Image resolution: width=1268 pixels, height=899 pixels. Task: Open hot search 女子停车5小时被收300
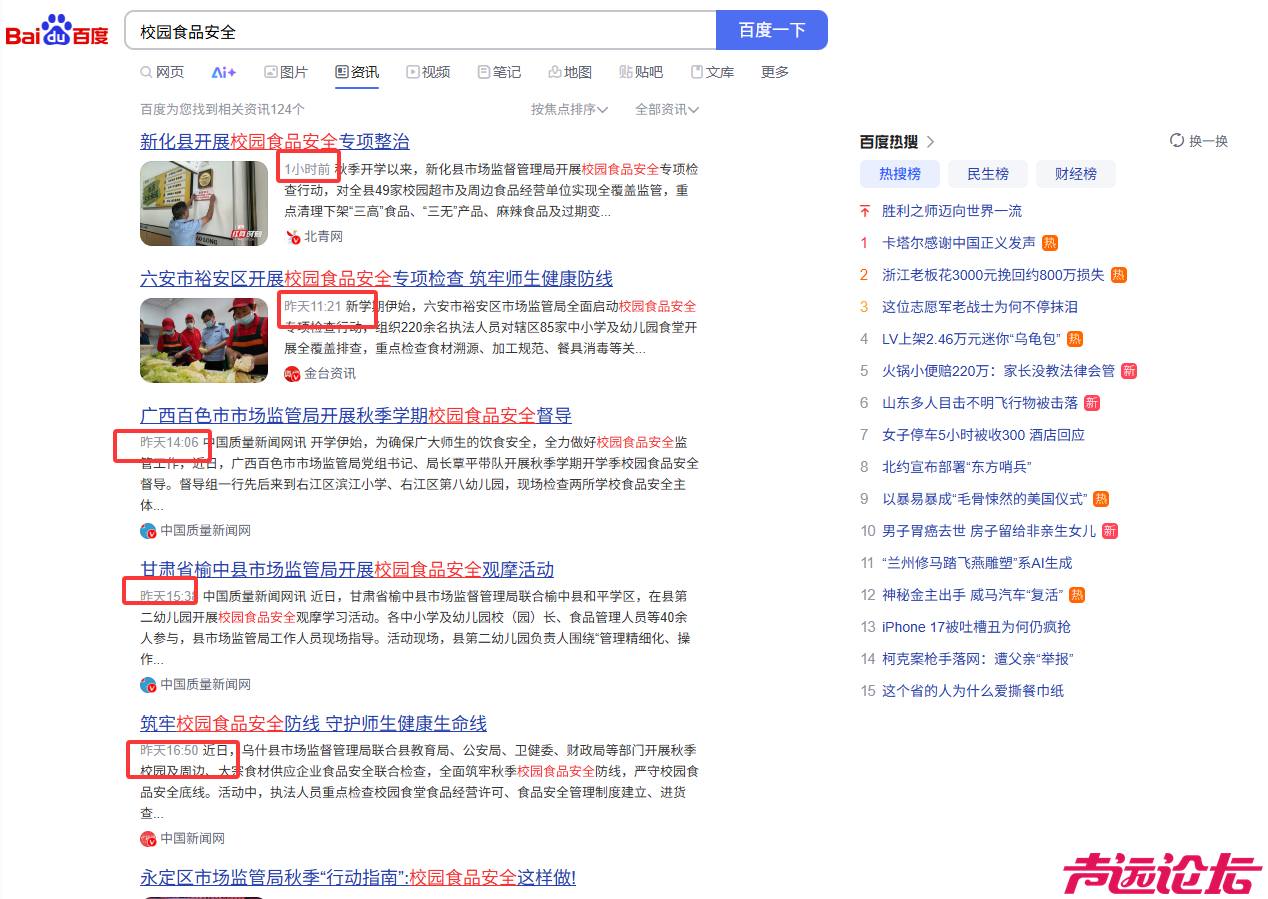tap(983, 435)
